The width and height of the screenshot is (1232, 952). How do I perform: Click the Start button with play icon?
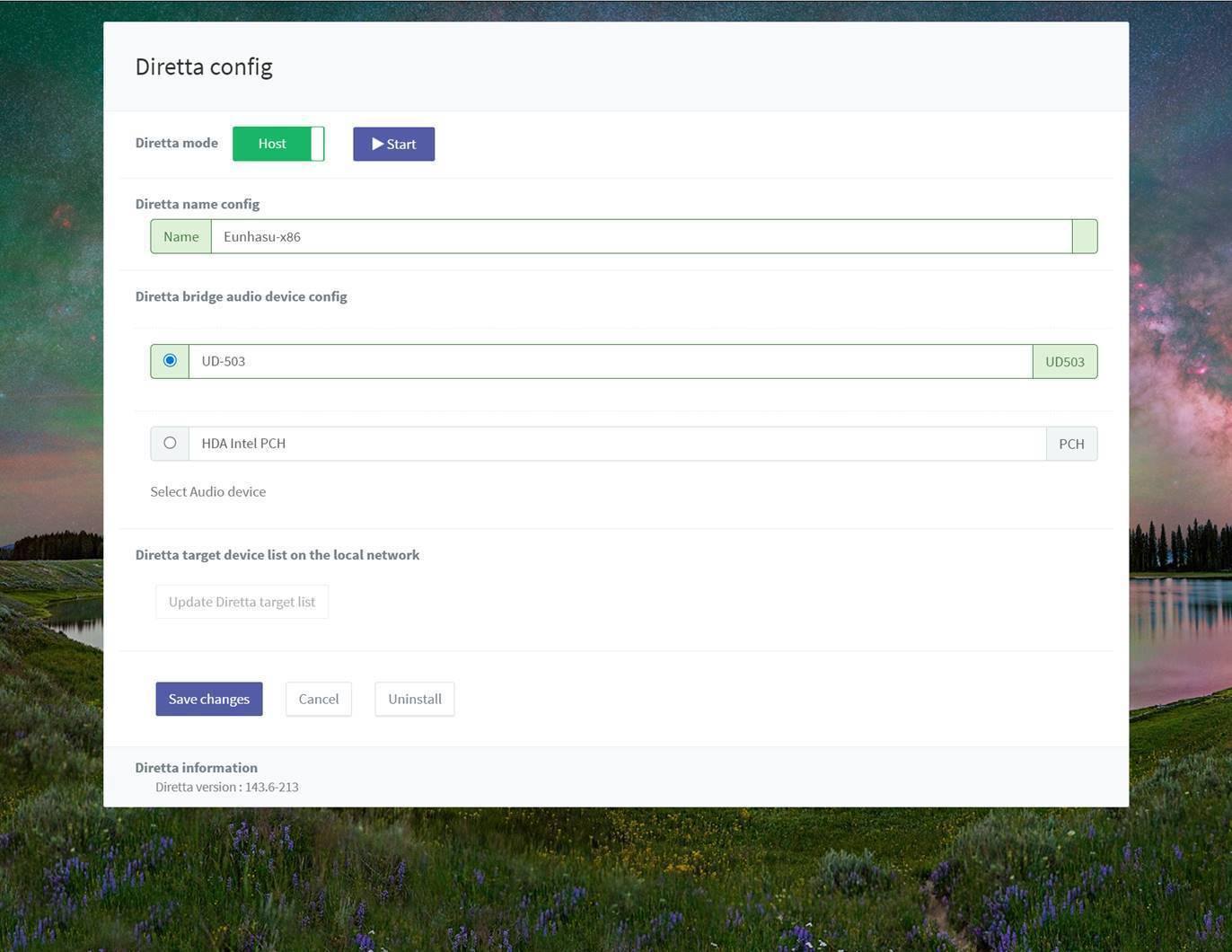(393, 144)
